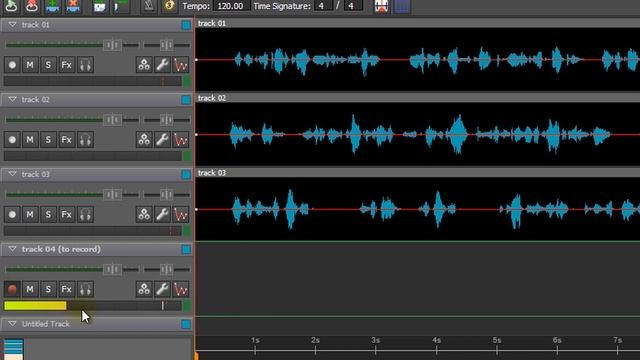Click the Time Signature numerator field
The image size is (640, 360).
[323, 6]
